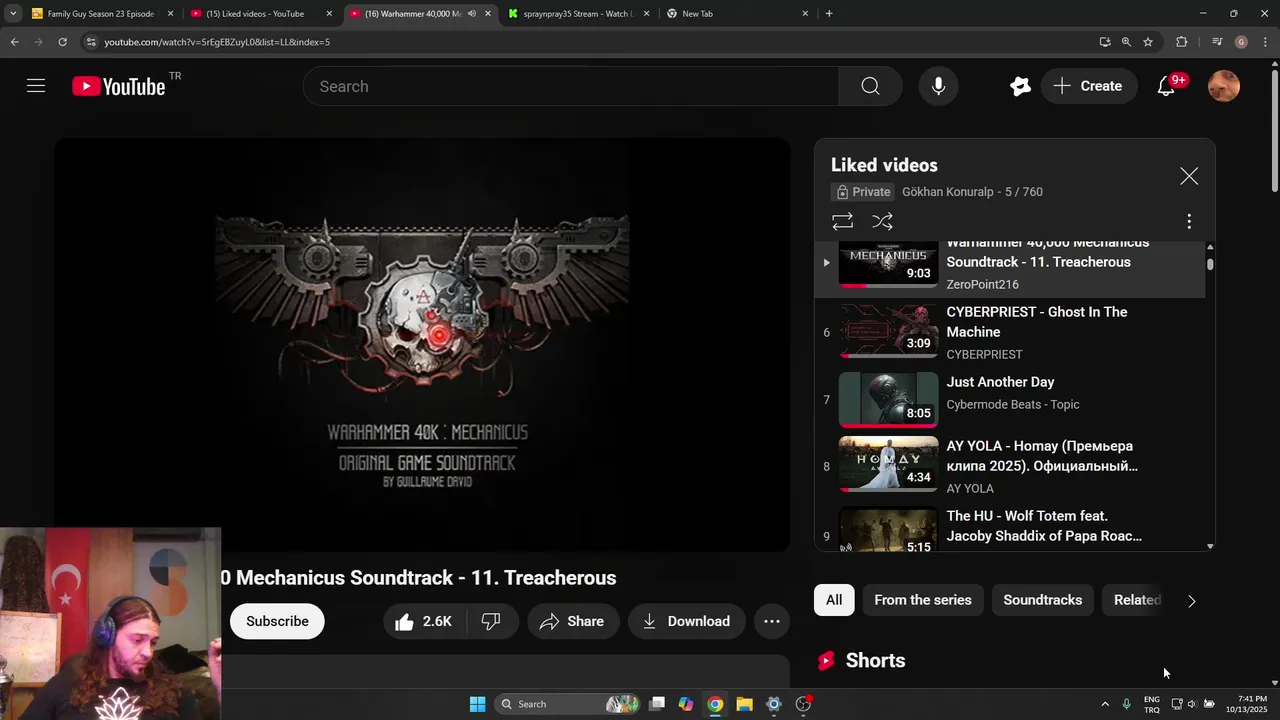The height and width of the screenshot is (720, 1280).
Task: Open the YouTube guide hamburger menu
Action: pyautogui.click(x=36, y=86)
